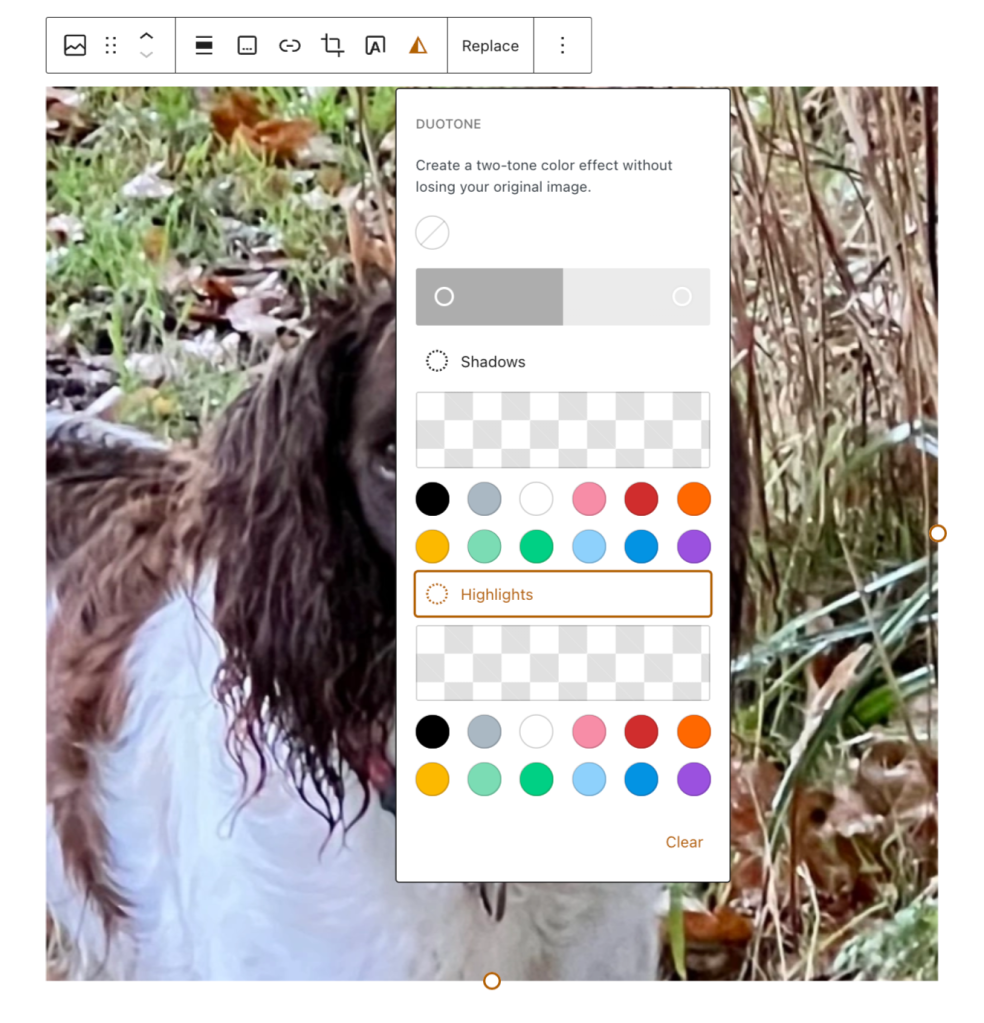The height and width of the screenshot is (1023, 984).
Task: Click the right-side image resize handle
Action: point(938,534)
